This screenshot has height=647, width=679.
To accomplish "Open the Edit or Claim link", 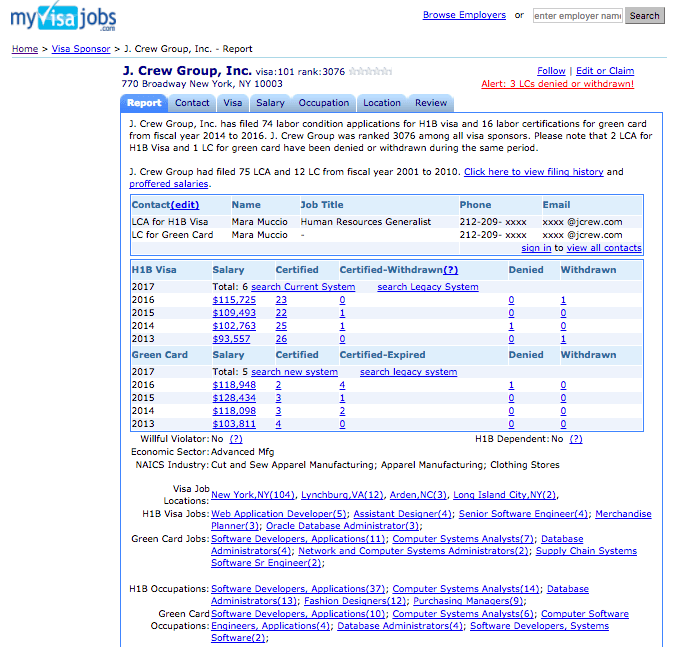I will [605, 71].
